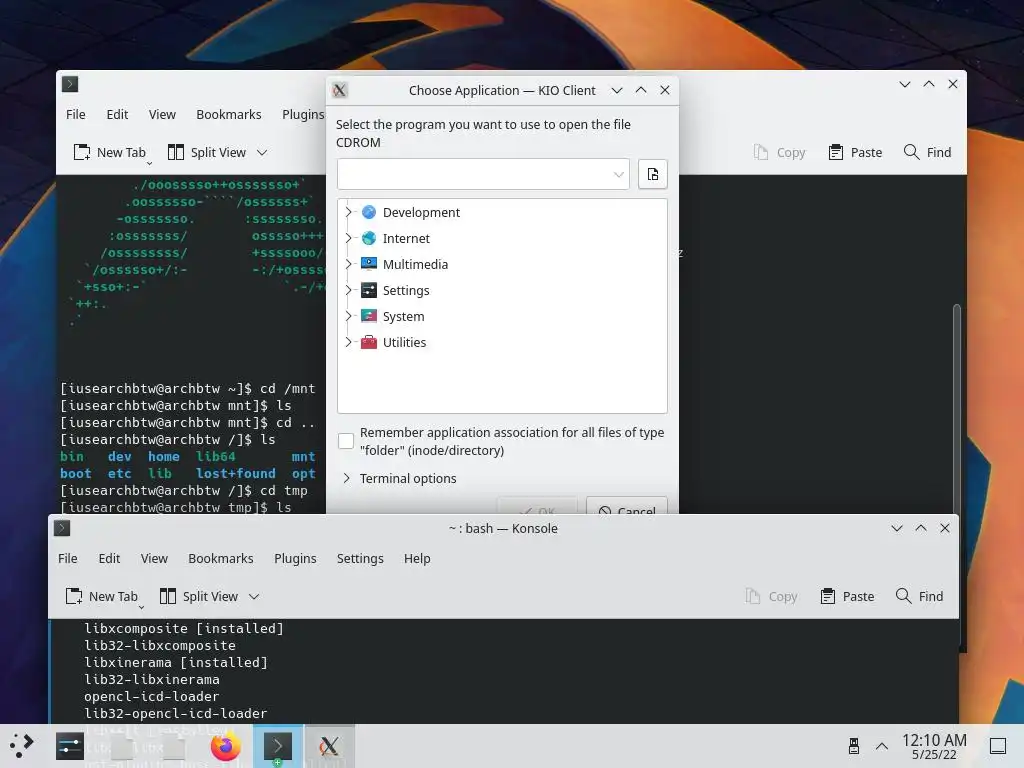Select the KIO Client X taskbar entry
The width and height of the screenshot is (1024, 768).
(329, 746)
